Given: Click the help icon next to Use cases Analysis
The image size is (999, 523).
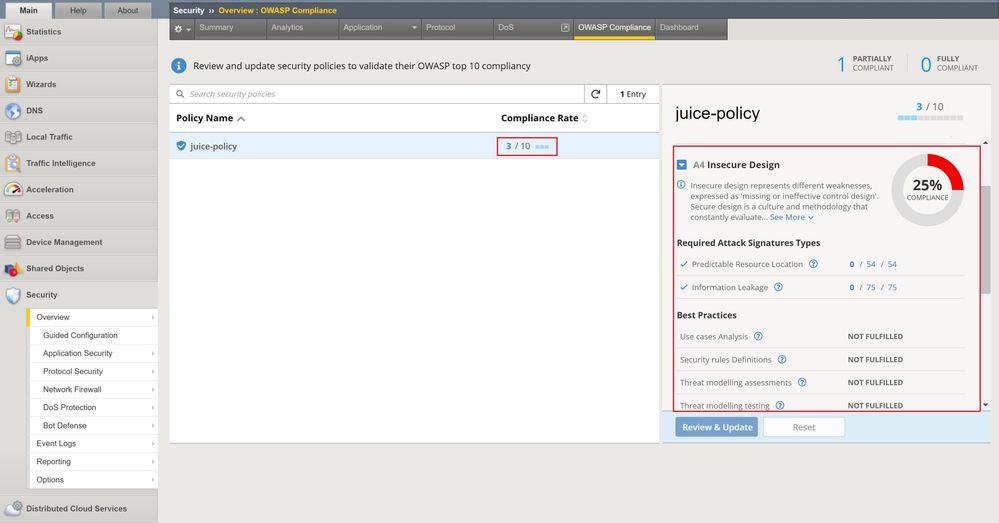Looking at the screenshot, I should coord(758,337).
